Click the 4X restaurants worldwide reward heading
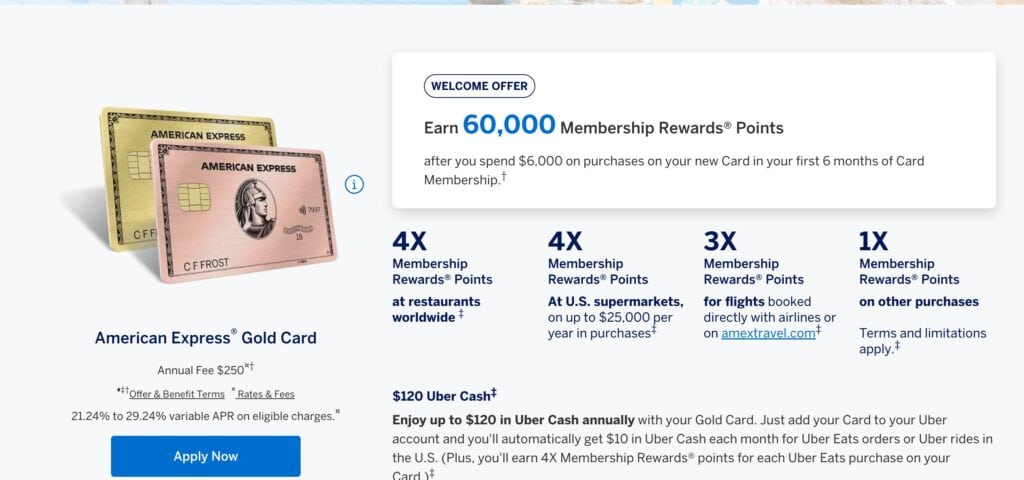 point(410,241)
